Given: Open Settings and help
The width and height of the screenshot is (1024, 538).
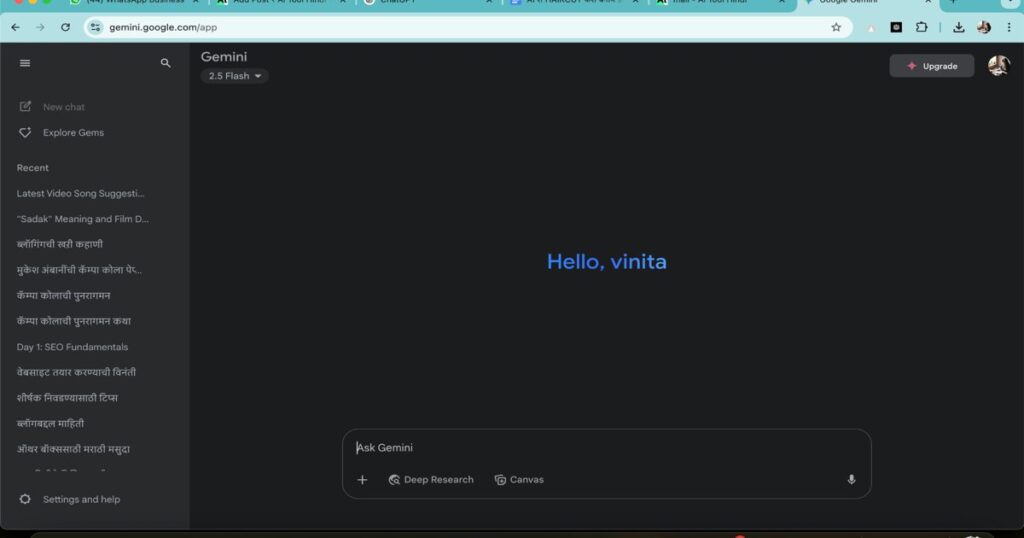Looking at the screenshot, I should coord(69,499).
